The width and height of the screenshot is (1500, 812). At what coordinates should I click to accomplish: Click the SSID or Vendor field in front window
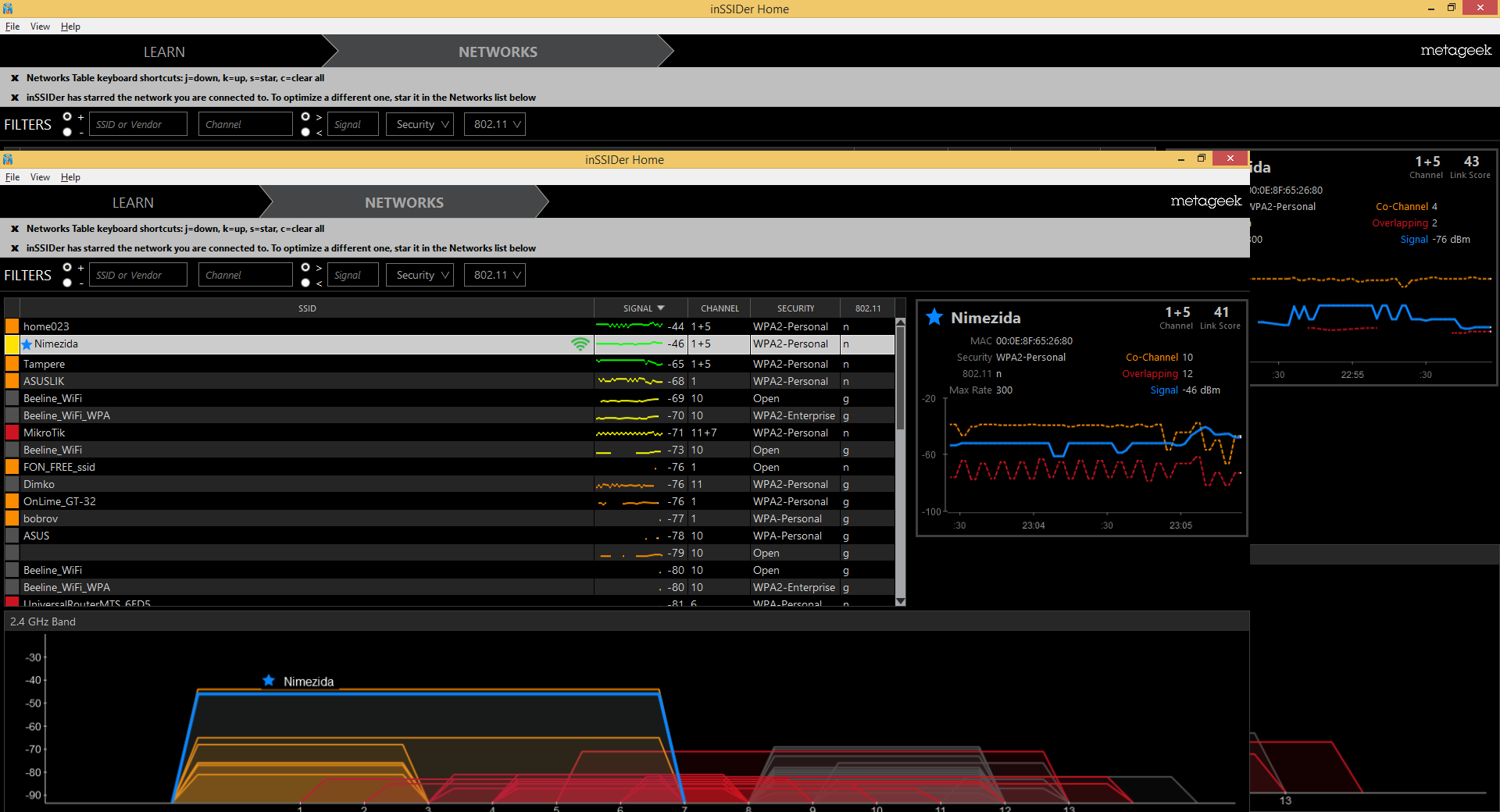[137, 275]
